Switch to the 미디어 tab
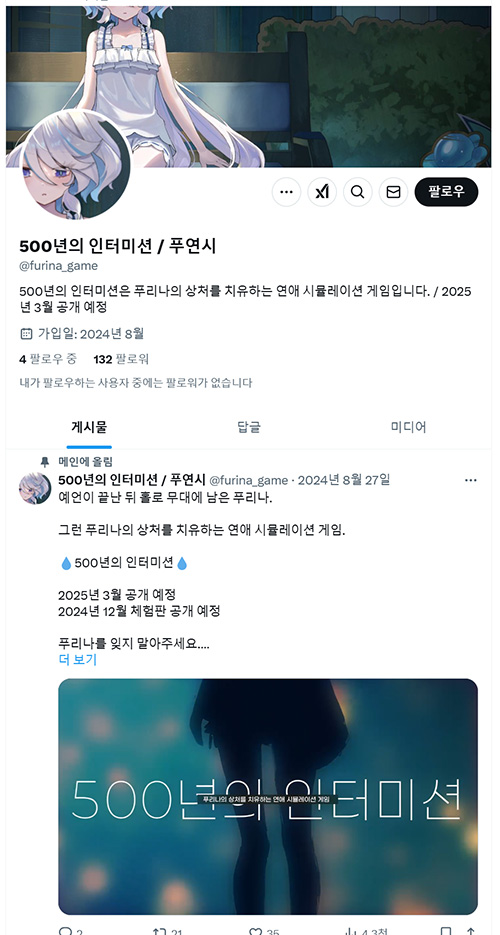The width and height of the screenshot is (500, 935). (408, 427)
